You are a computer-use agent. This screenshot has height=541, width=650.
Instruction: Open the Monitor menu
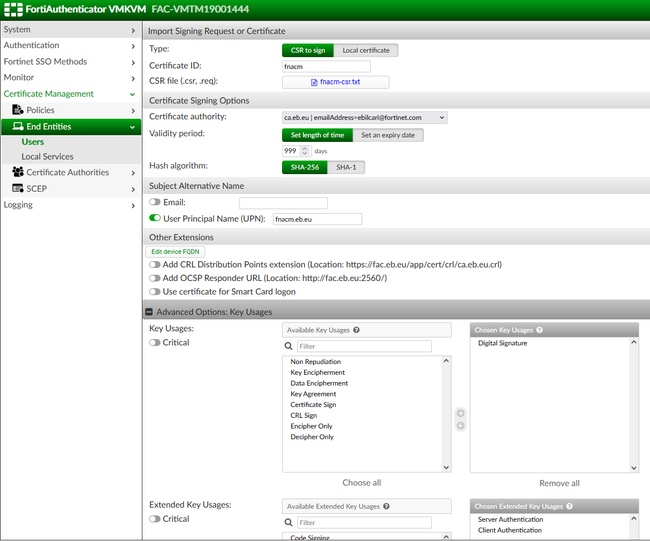tap(71, 78)
